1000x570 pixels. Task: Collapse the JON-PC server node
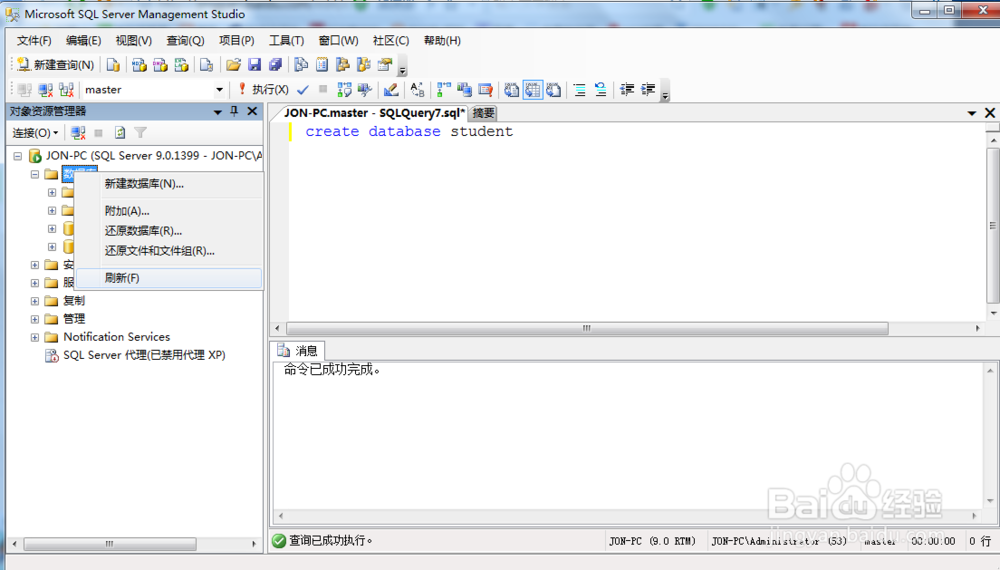tap(18, 156)
